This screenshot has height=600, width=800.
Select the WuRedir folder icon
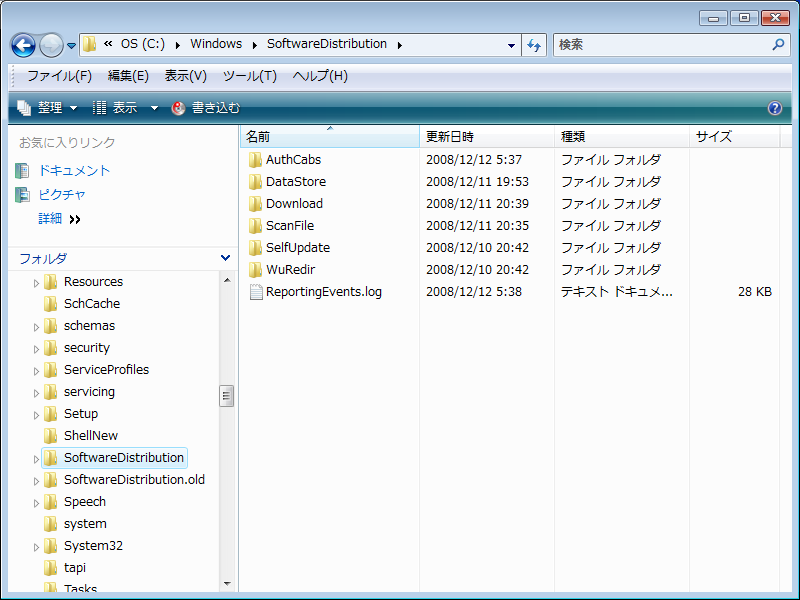coord(256,269)
